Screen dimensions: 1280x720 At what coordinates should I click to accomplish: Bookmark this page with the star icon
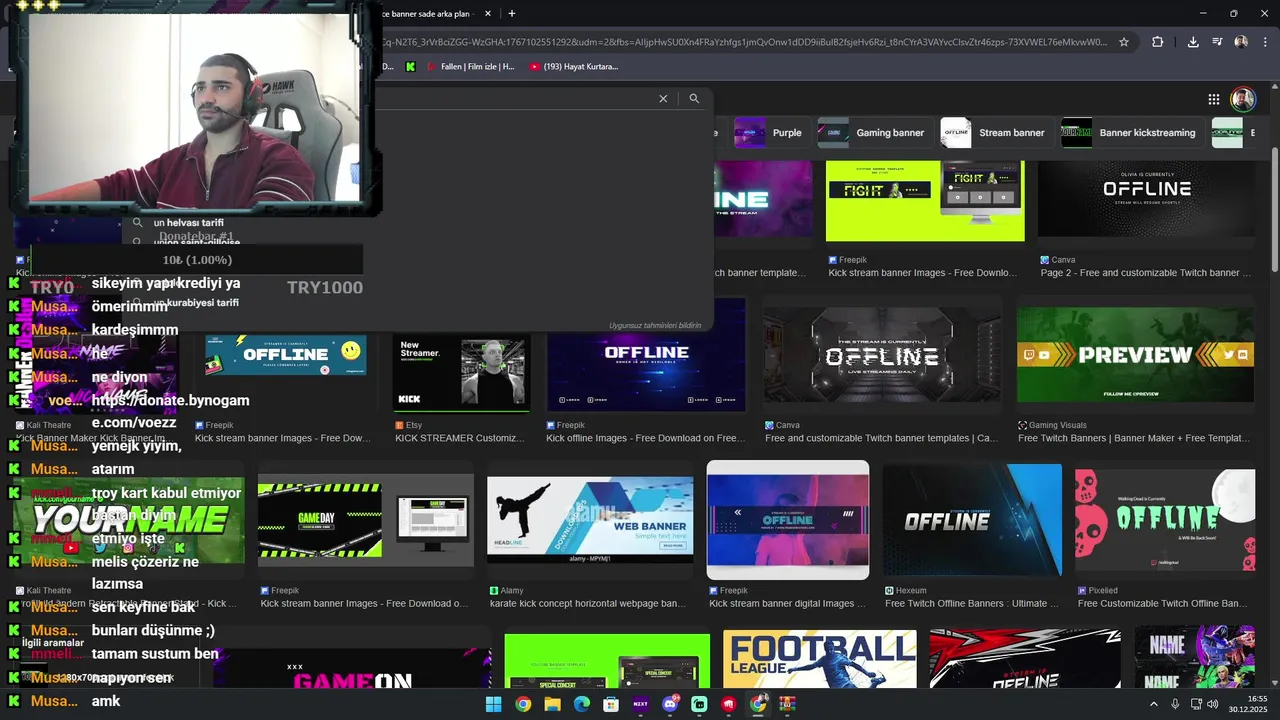click(1124, 42)
